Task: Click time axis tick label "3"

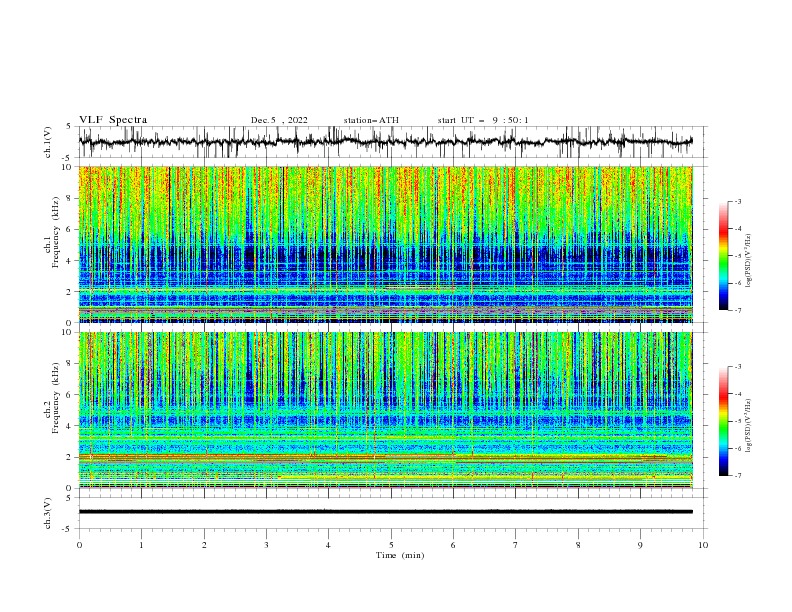Action: coord(266,545)
